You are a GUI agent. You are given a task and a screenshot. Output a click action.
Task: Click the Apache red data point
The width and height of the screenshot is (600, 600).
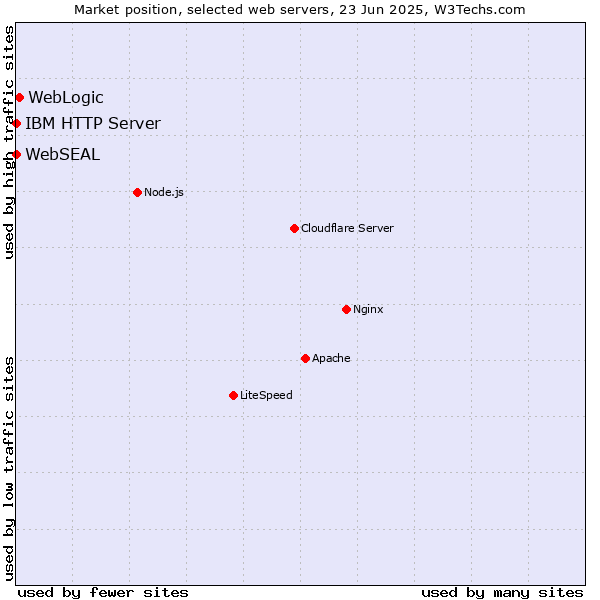305,358
